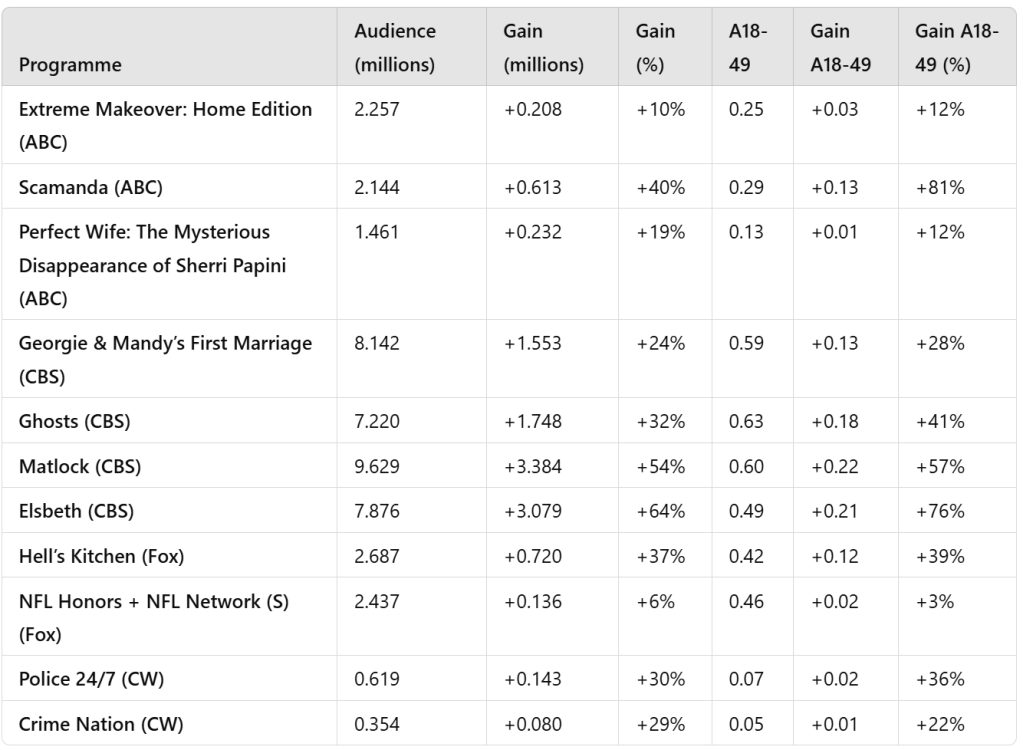Click the Gain A18-49 (%) header

click(957, 48)
